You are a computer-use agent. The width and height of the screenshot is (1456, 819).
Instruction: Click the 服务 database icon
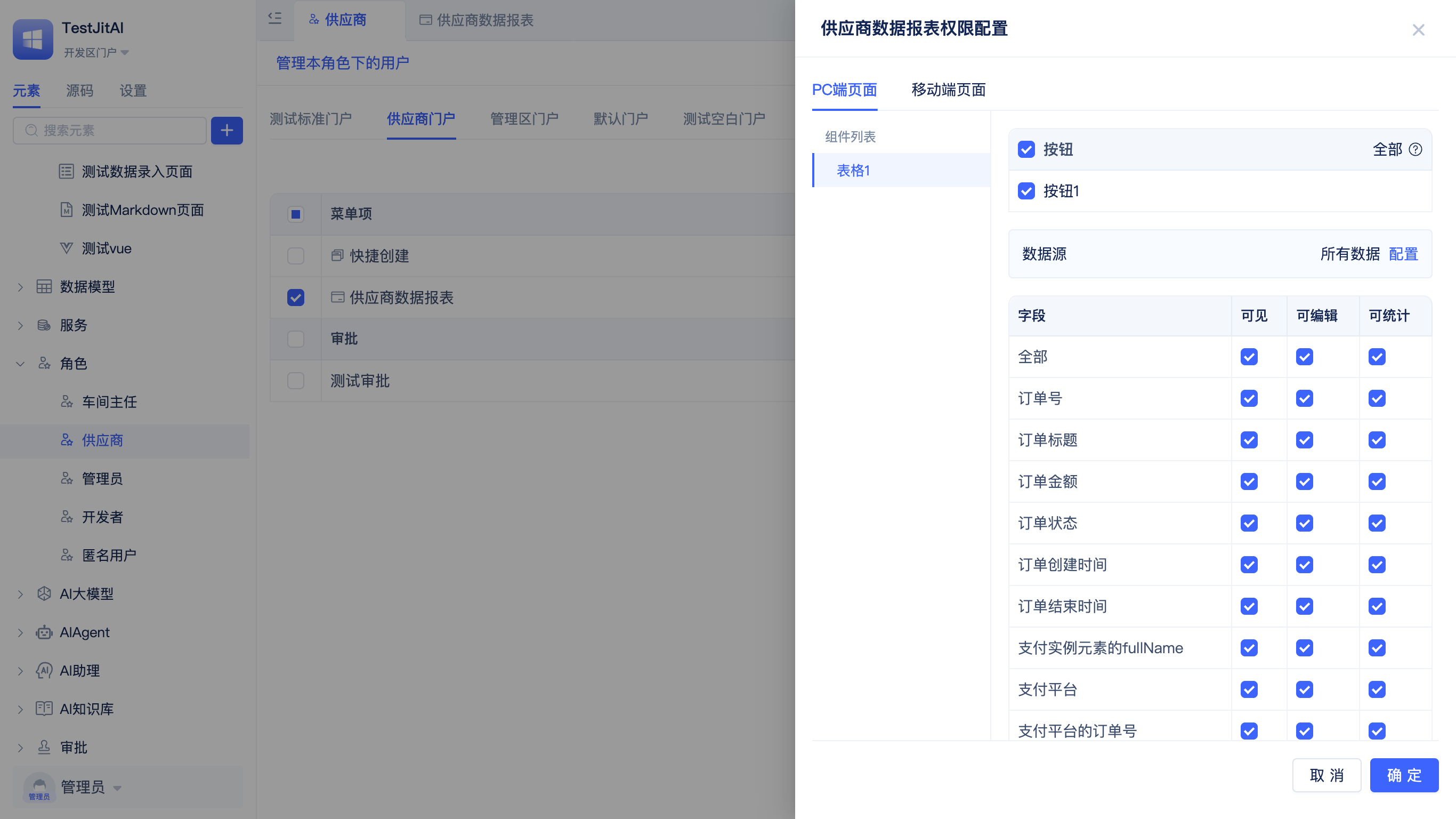(x=44, y=325)
